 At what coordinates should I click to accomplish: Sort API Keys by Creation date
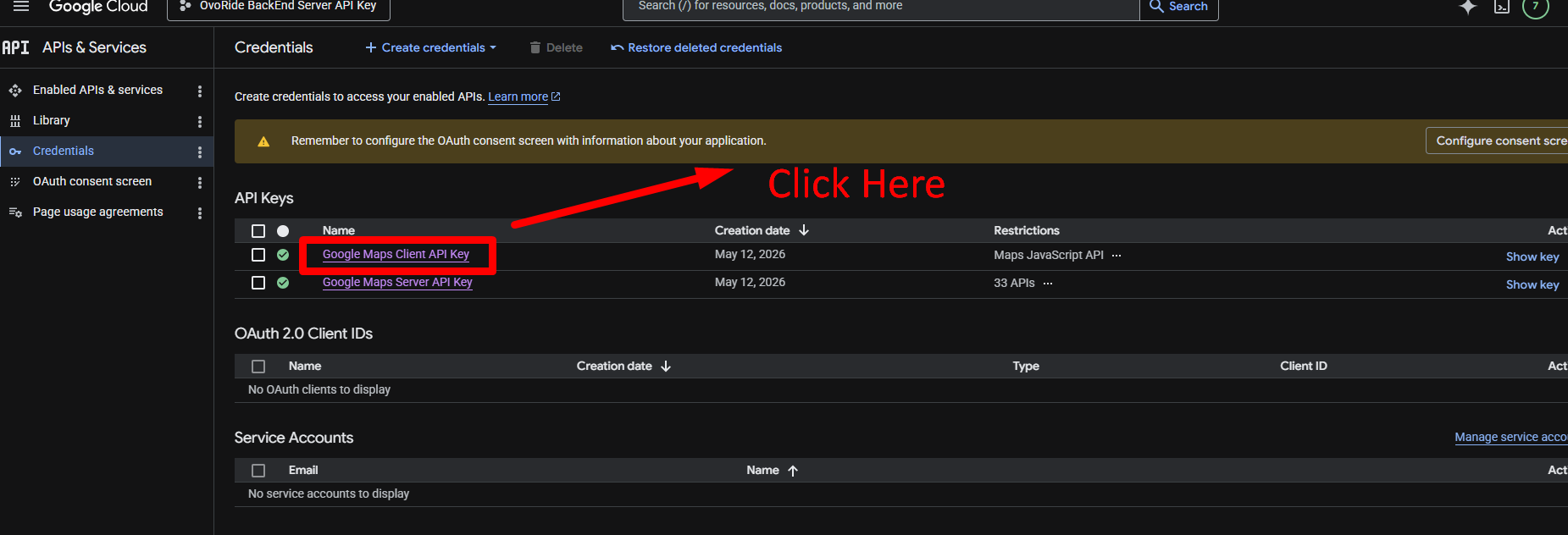tap(762, 230)
